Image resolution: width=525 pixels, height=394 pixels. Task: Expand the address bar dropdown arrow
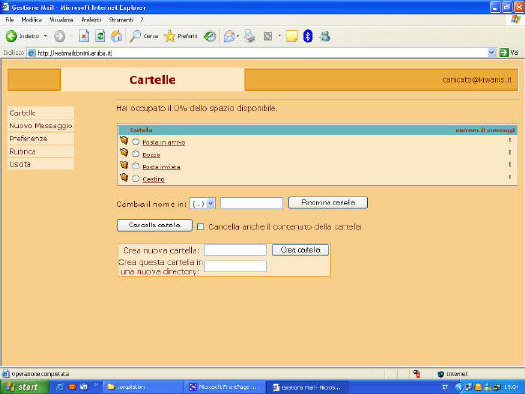[x=492, y=53]
